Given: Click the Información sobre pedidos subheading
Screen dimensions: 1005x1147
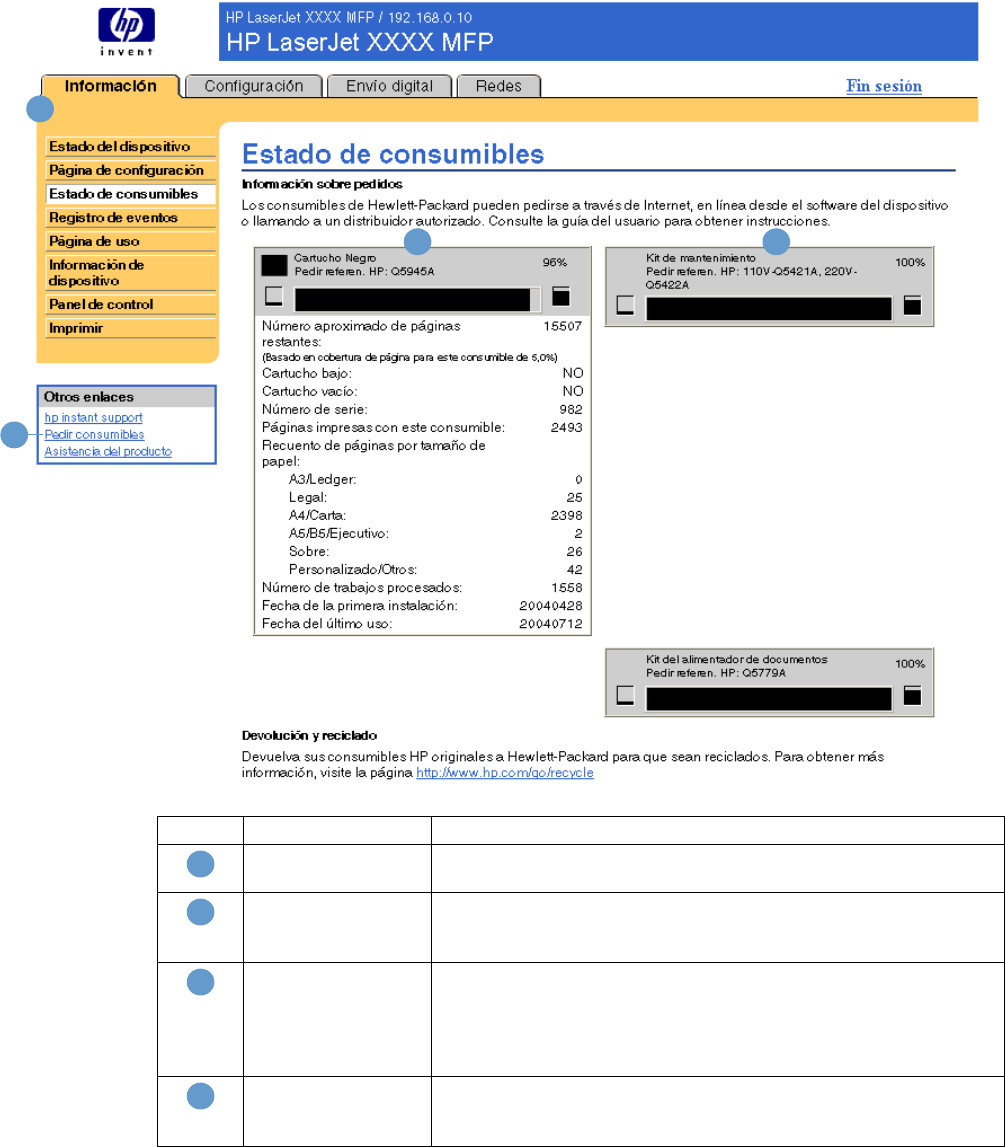Looking at the screenshot, I should tap(322, 184).
